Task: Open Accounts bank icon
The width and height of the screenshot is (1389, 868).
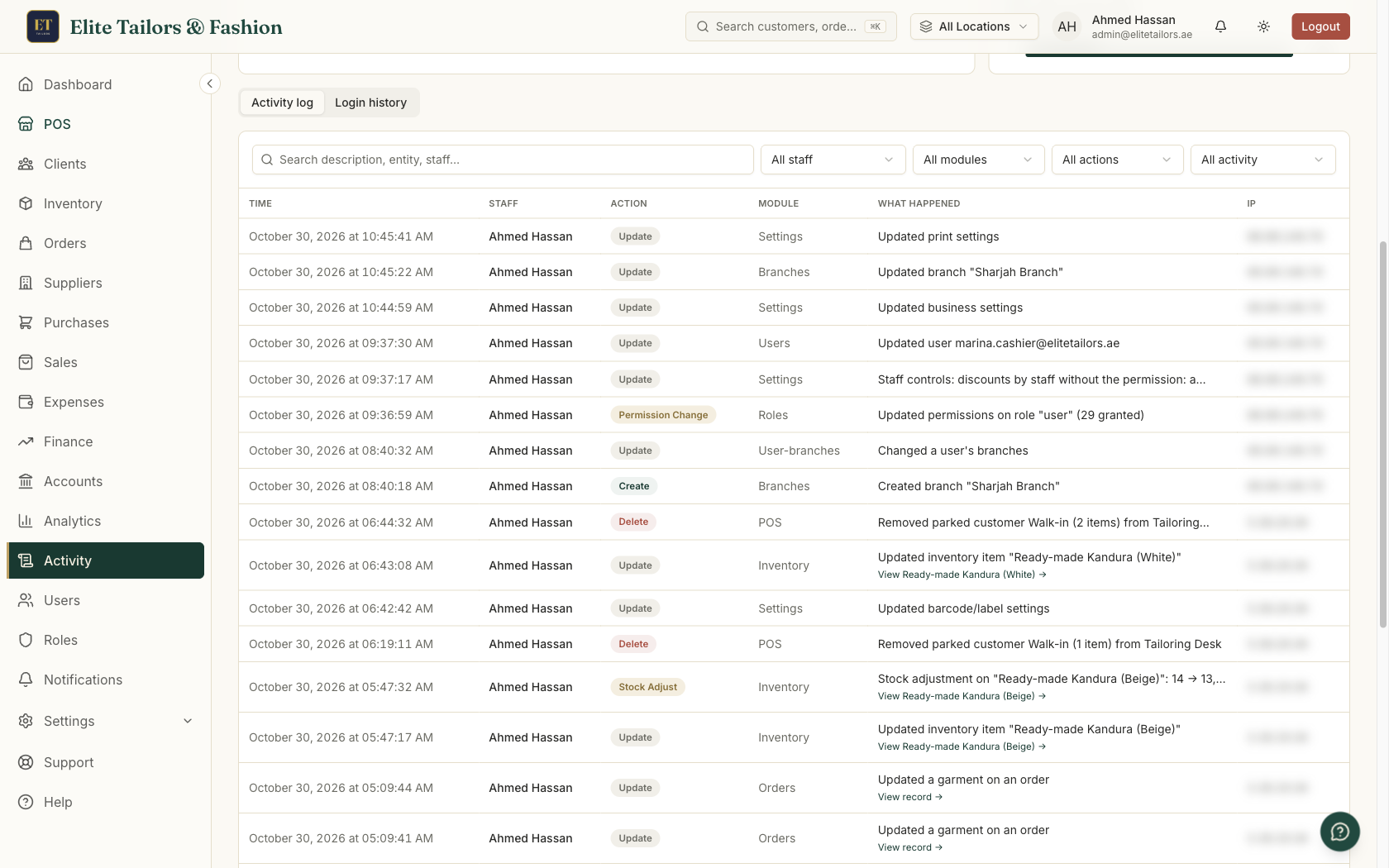Action: [26, 481]
